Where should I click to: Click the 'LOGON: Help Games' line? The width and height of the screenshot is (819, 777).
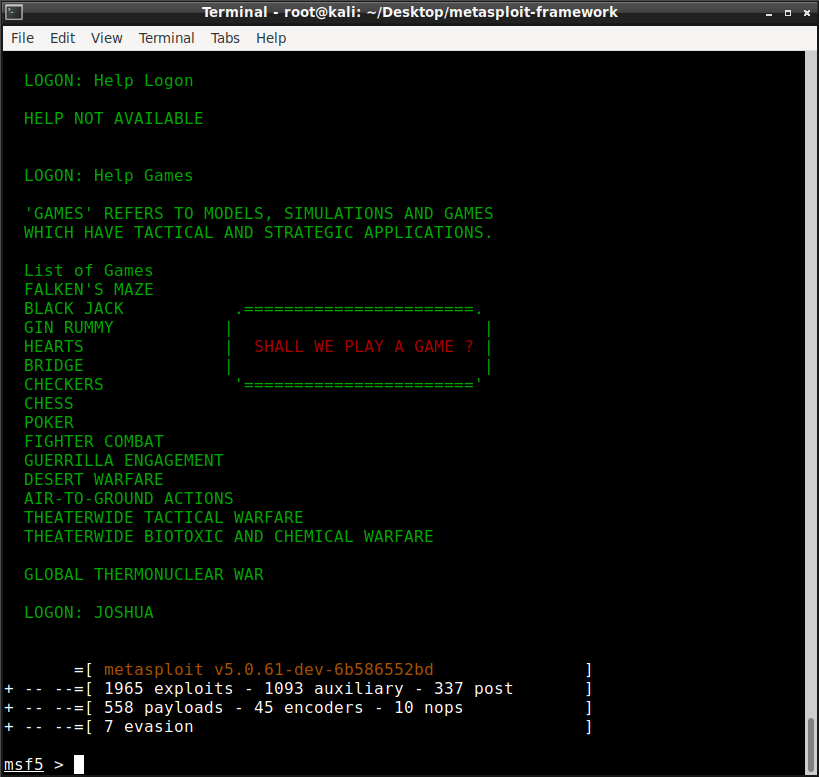[109, 175]
